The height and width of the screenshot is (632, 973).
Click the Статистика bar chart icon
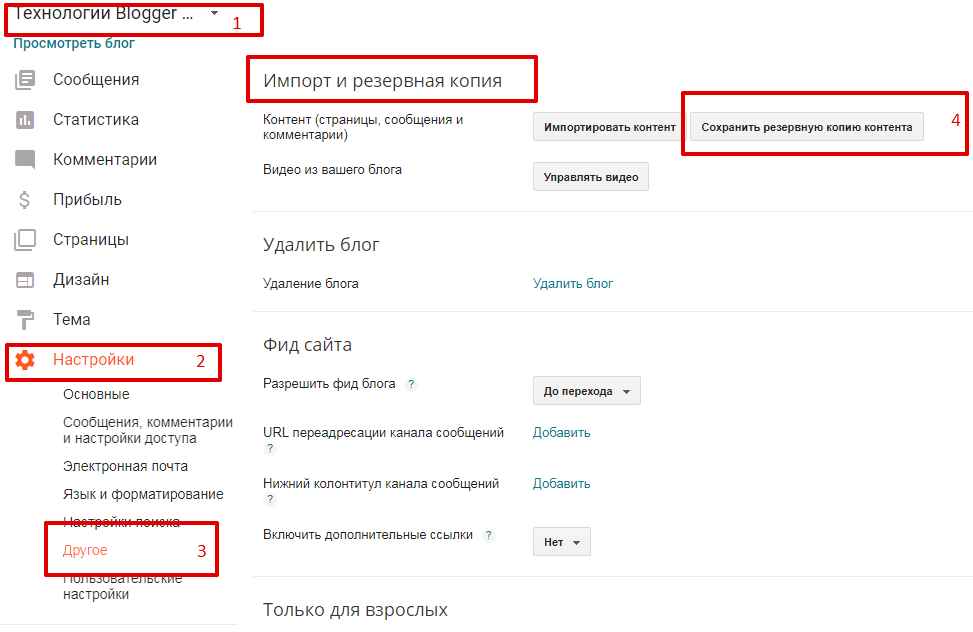(25, 120)
